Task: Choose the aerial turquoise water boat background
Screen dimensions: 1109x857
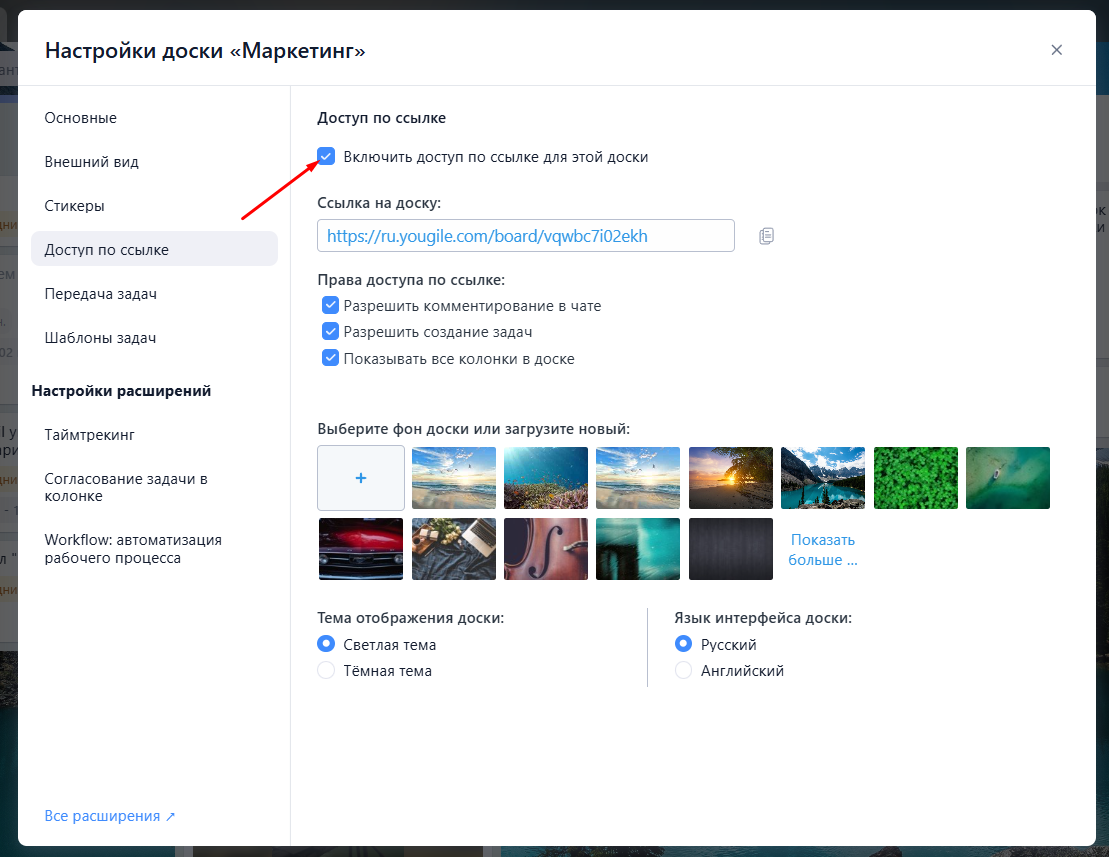Action: tap(1008, 478)
